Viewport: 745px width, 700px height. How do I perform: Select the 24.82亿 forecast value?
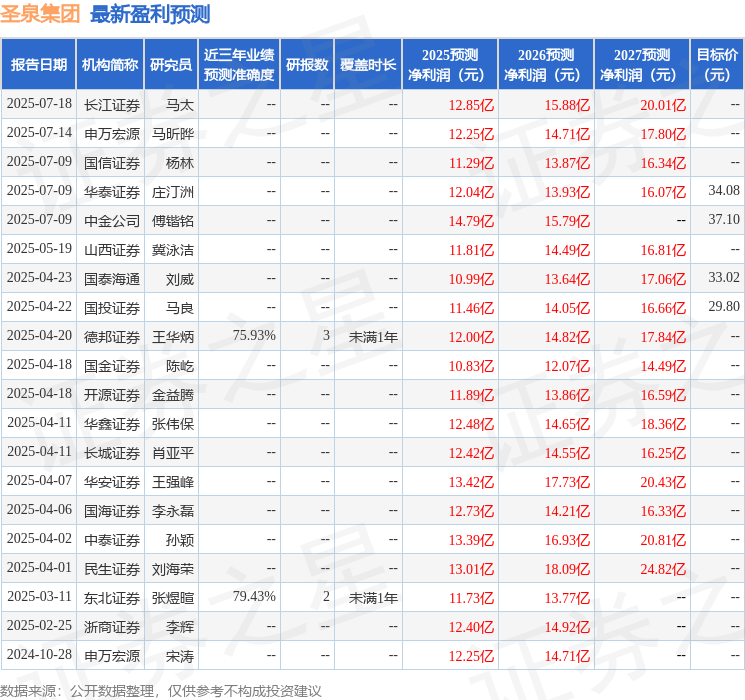(x=663, y=569)
